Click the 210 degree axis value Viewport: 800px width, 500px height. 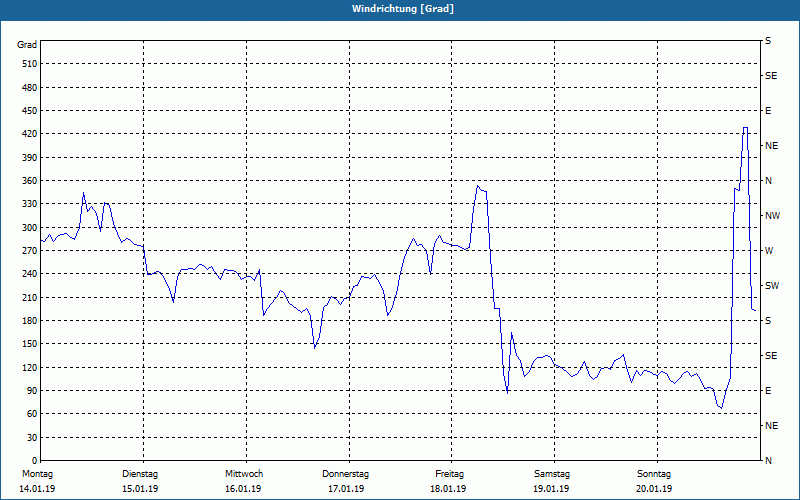click(x=30, y=297)
